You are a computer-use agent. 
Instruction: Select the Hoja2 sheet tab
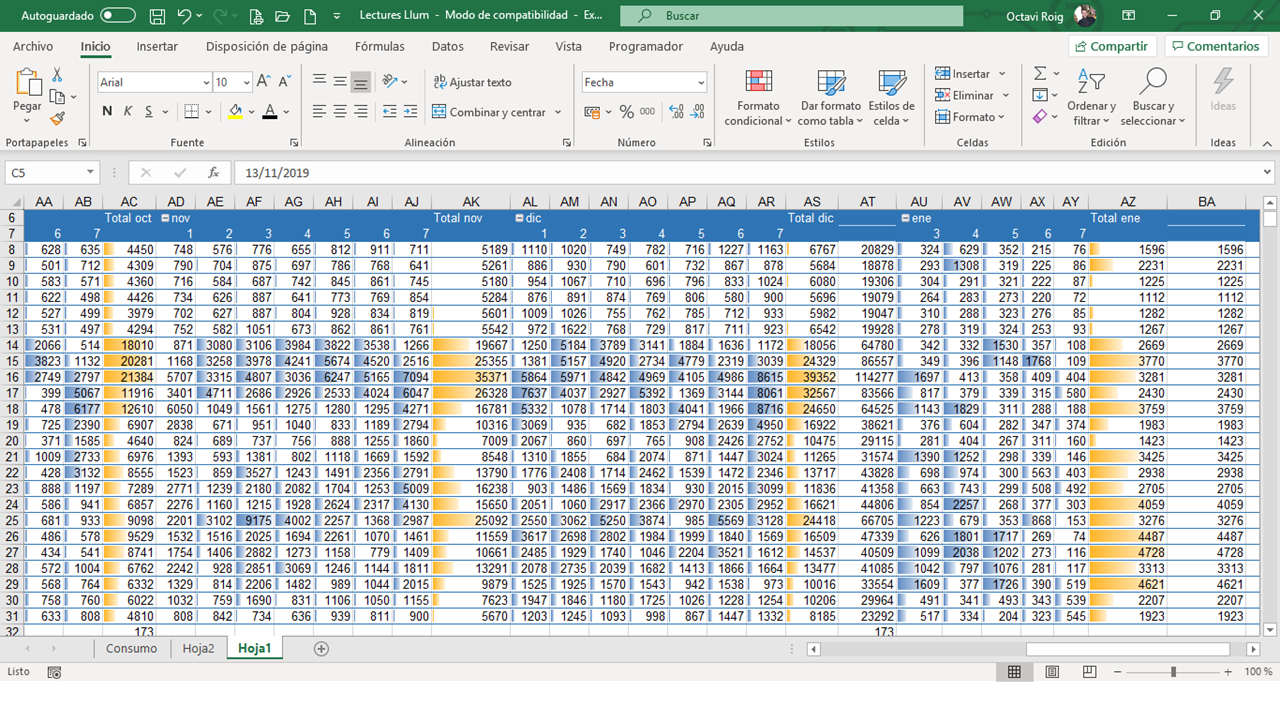(x=198, y=648)
